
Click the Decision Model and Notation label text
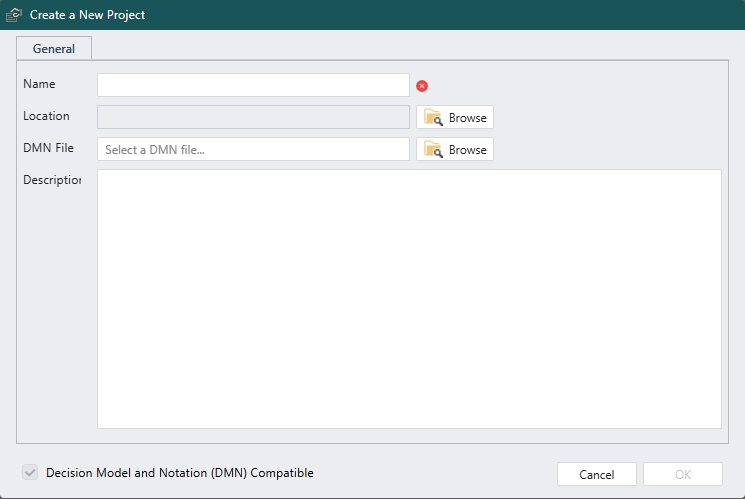tap(180, 473)
